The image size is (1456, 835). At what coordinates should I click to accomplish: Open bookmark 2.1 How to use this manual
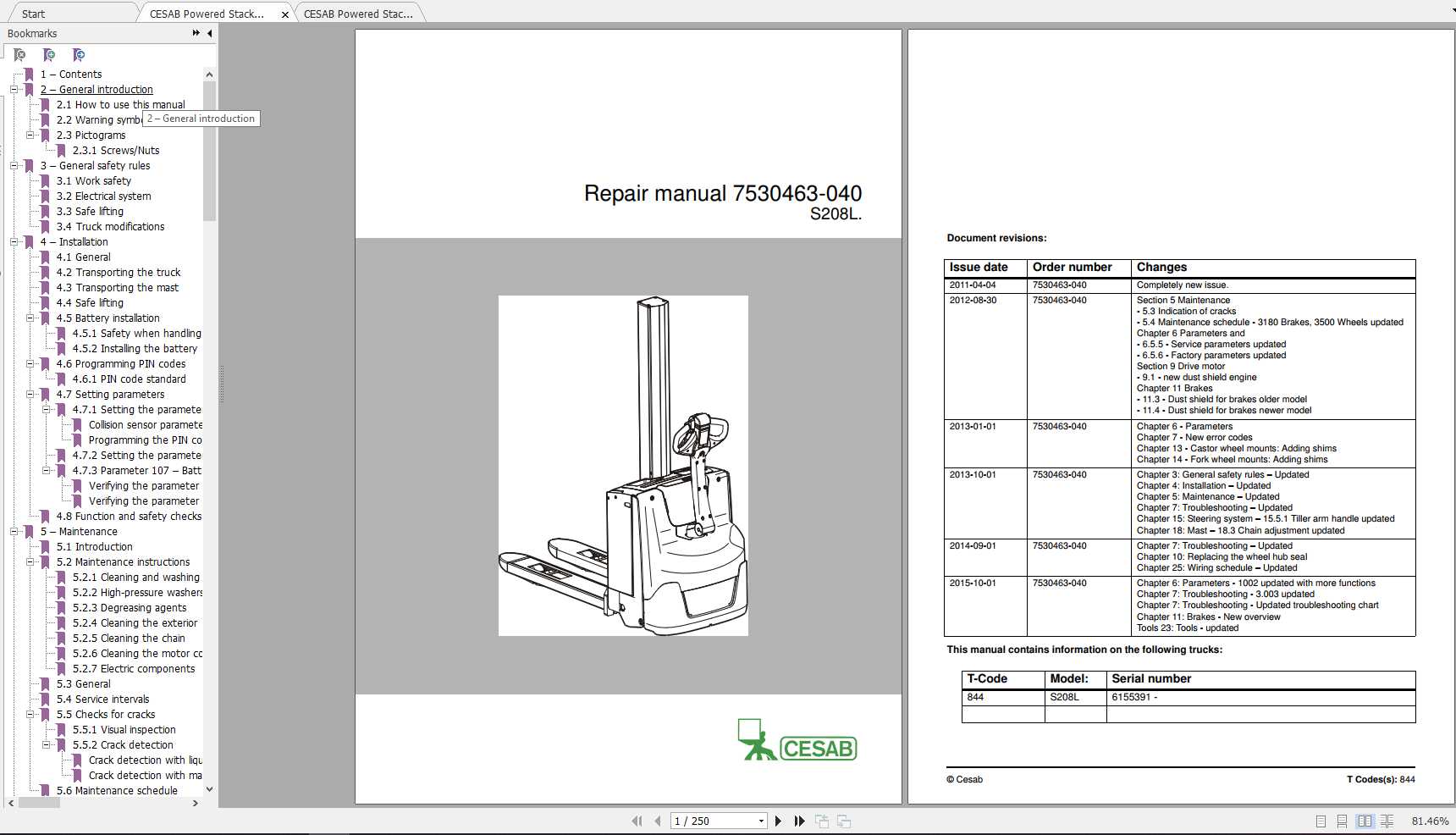[120, 105]
